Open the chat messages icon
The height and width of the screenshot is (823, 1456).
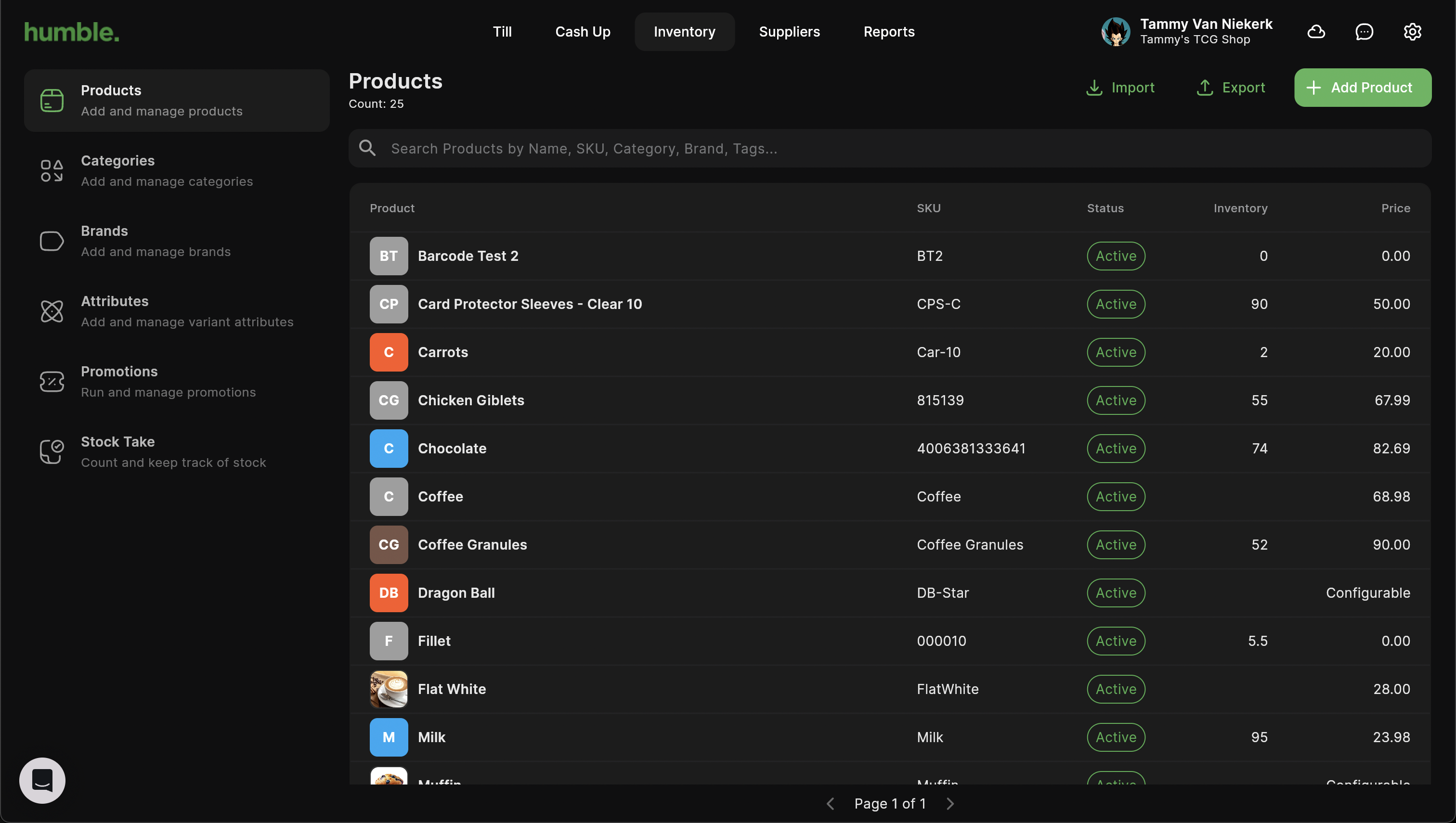(x=1364, y=32)
